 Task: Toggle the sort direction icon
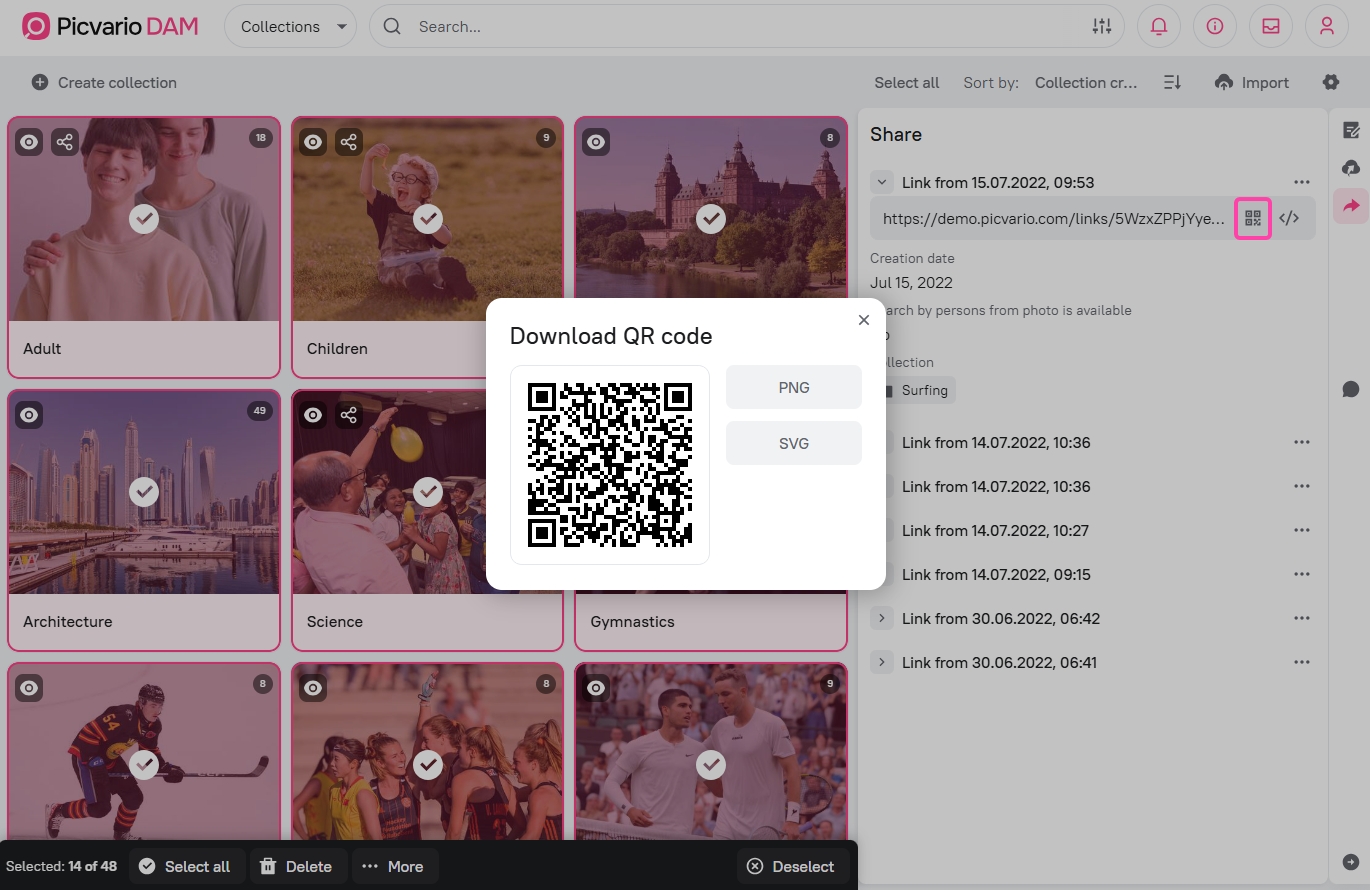pos(1173,83)
